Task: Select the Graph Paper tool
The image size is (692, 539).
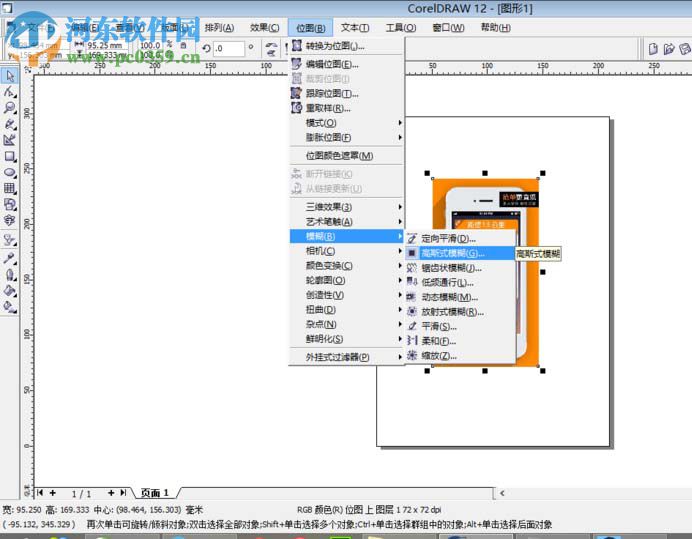Action: (x=10, y=188)
